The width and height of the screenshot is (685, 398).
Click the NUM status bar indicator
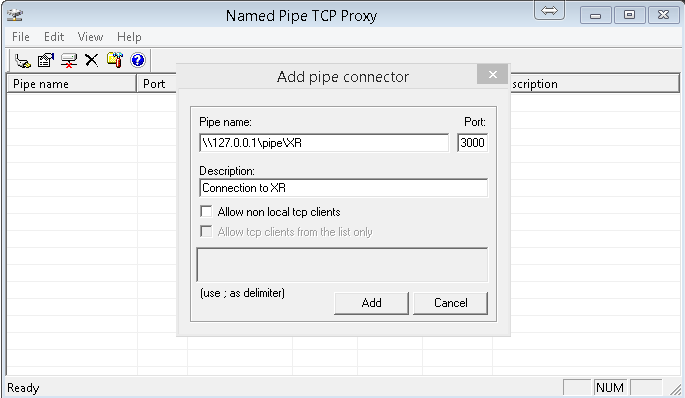click(x=609, y=388)
